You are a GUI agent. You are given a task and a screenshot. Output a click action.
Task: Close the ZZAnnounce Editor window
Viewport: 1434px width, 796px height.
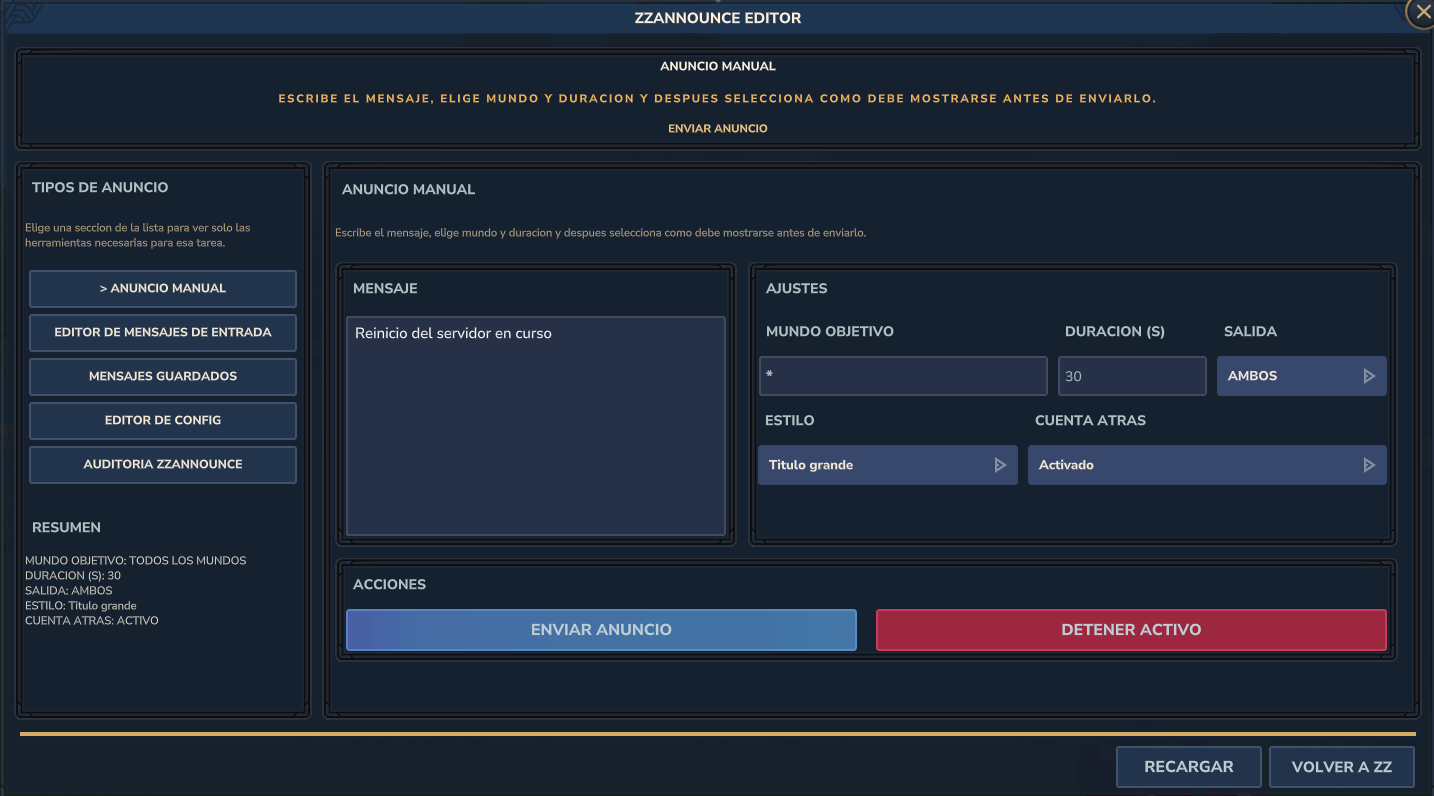tap(1422, 12)
